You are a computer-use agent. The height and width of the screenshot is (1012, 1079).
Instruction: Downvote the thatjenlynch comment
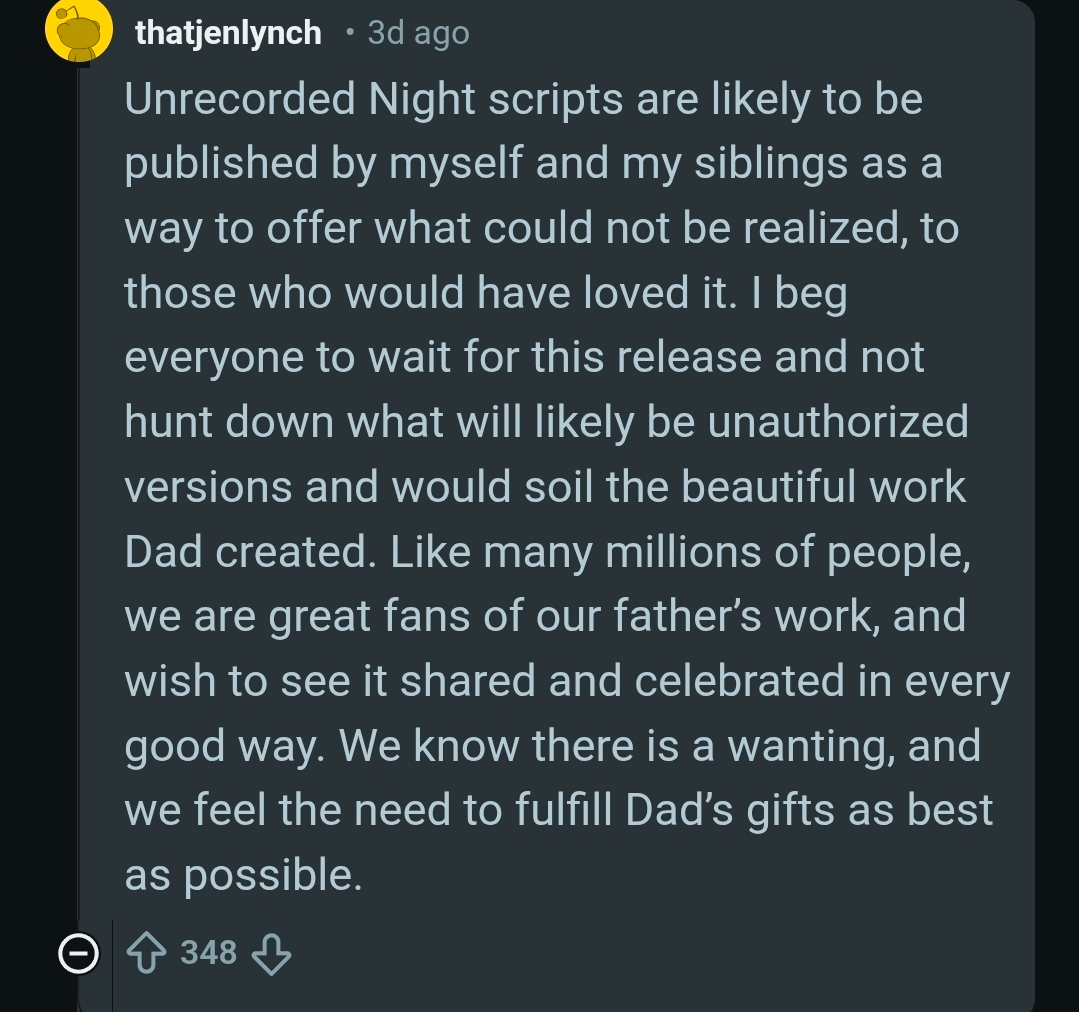271,953
